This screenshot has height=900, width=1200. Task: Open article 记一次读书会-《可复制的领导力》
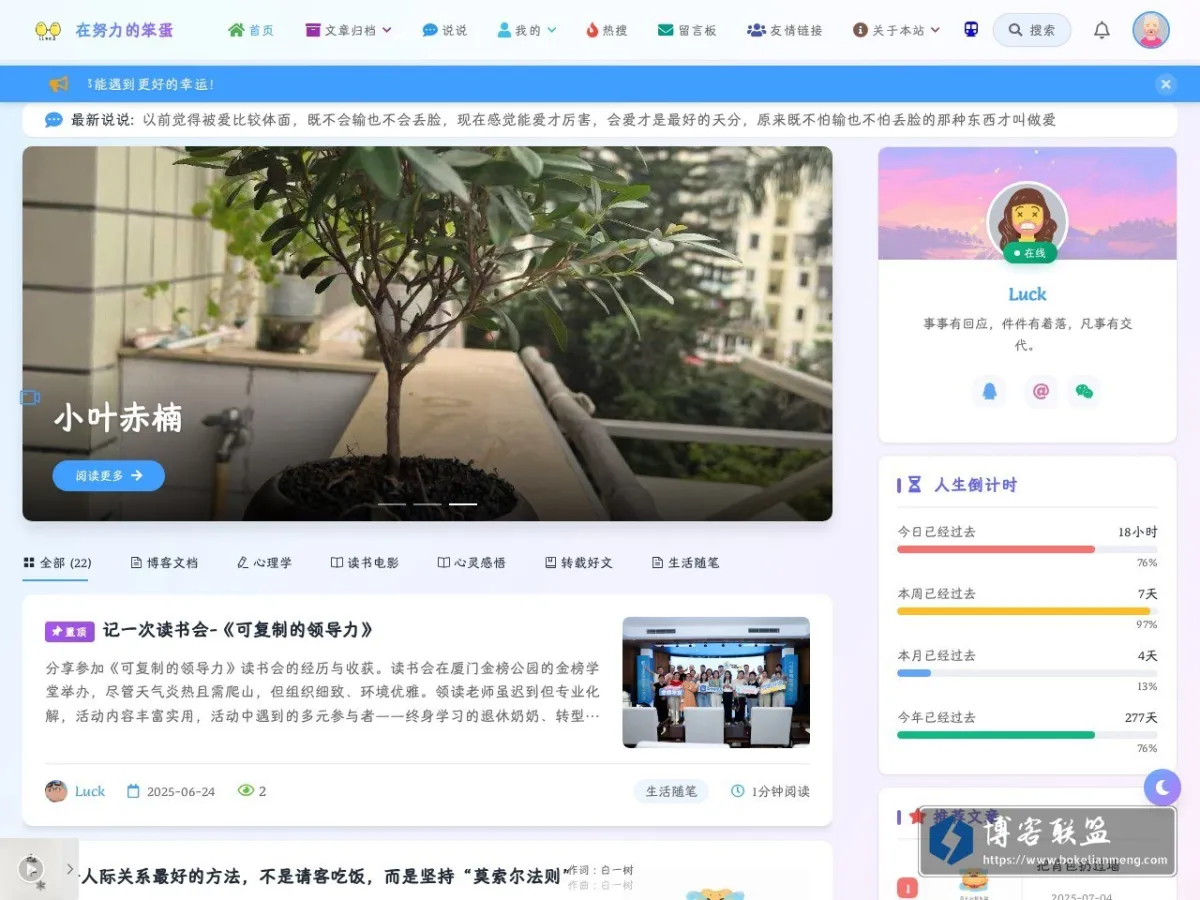(x=238, y=630)
